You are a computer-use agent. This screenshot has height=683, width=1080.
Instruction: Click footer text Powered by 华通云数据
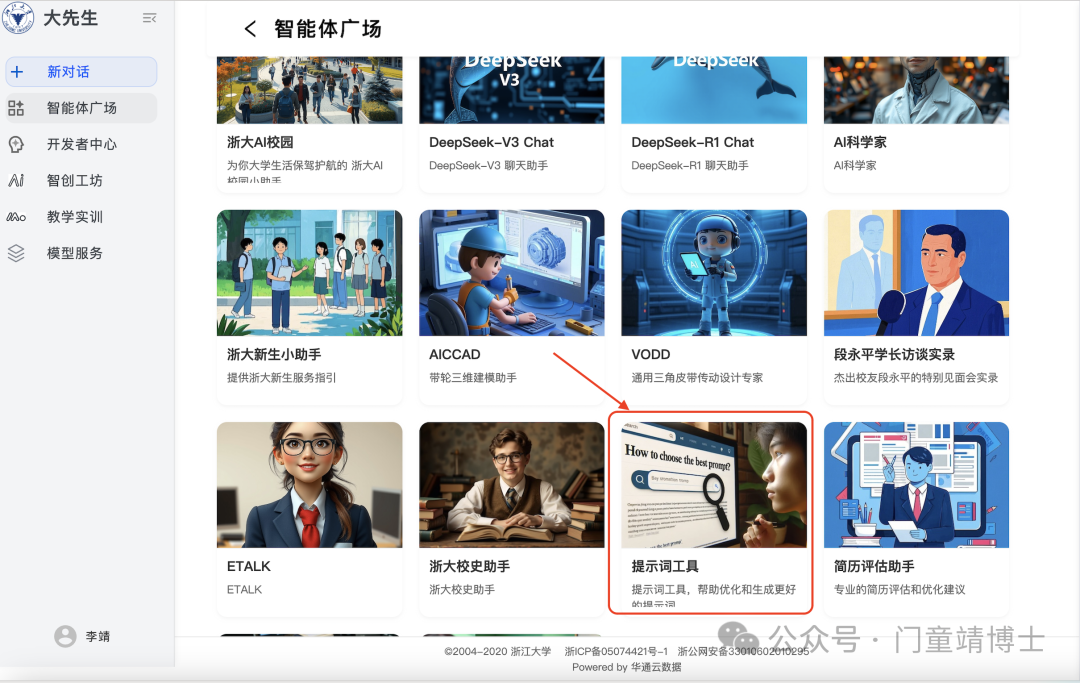click(x=627, y=667)
